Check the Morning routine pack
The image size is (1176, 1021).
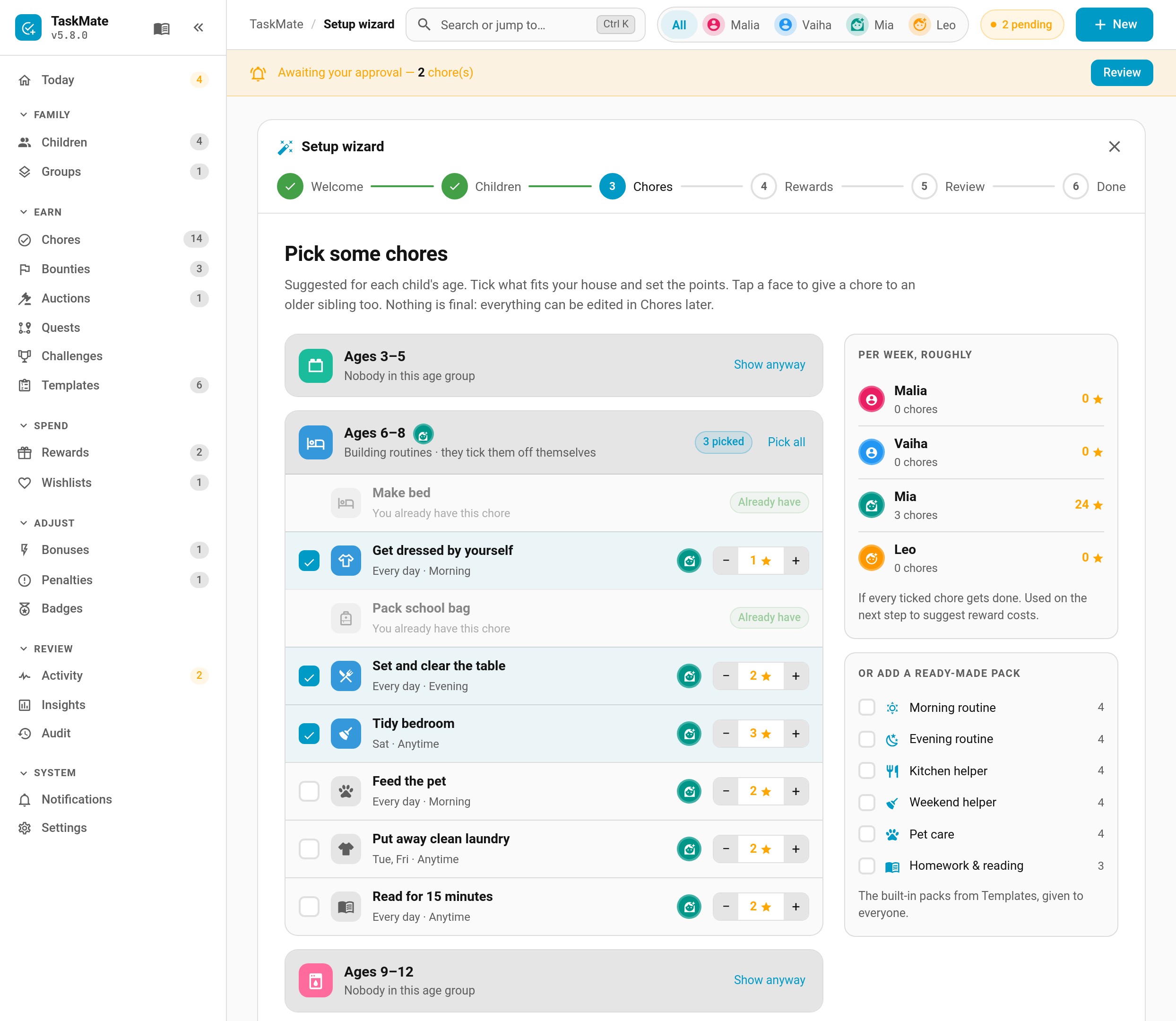pyautogui.click(x=866, y=708)
